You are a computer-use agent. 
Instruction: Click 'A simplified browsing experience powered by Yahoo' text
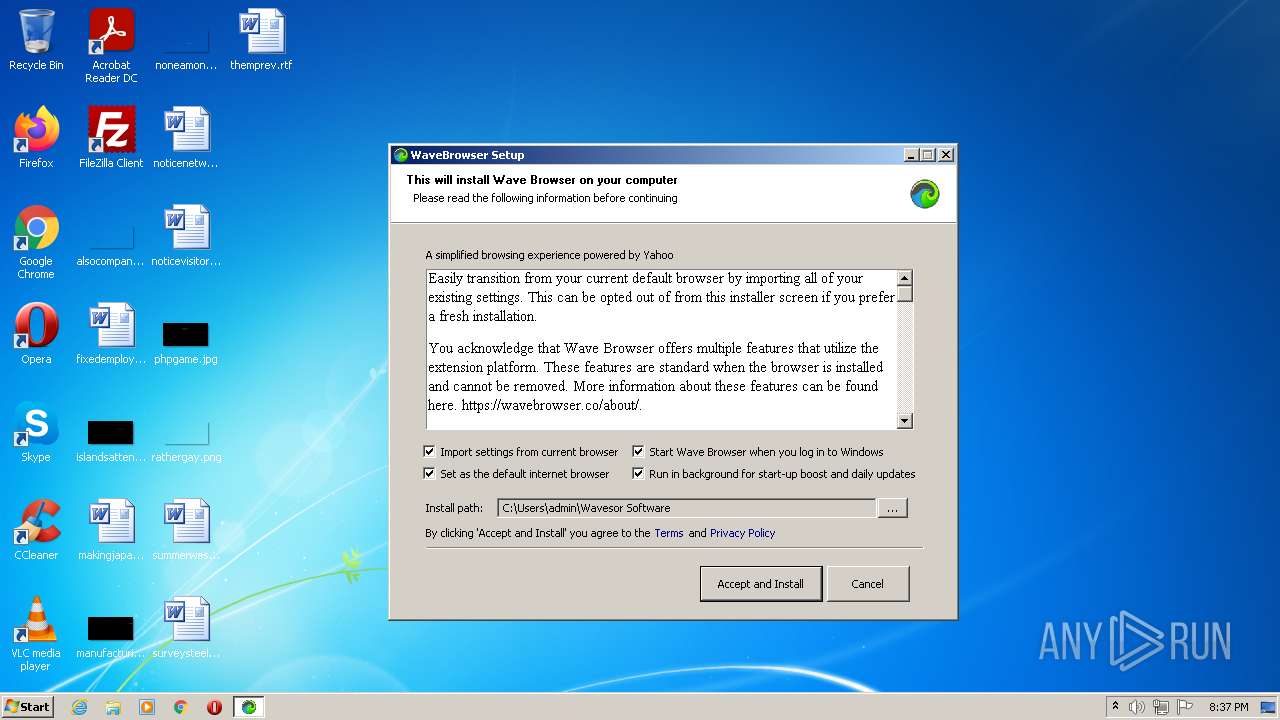point(549,255)
